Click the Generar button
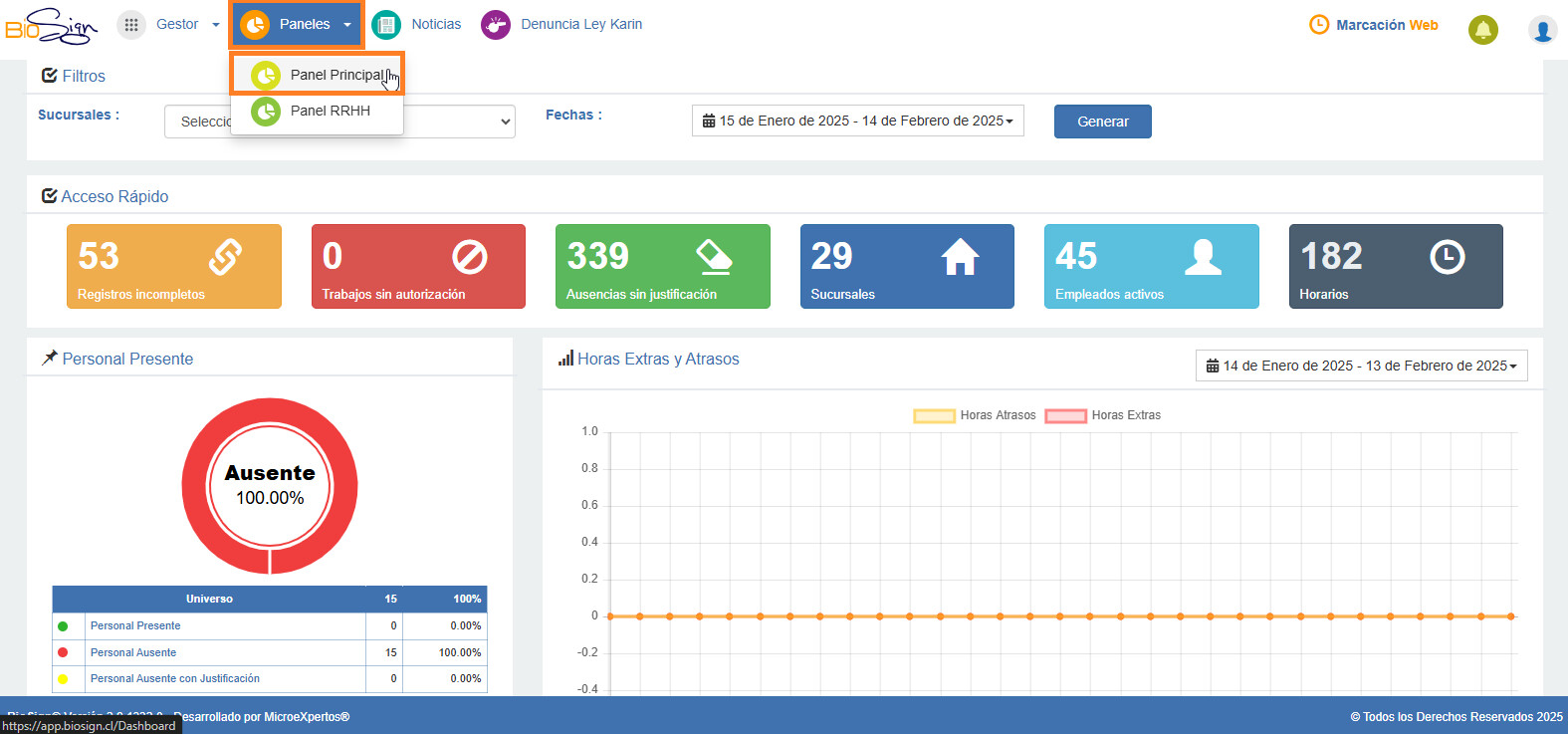Screen dimensions: 1568x734 tap(1103, 122)
